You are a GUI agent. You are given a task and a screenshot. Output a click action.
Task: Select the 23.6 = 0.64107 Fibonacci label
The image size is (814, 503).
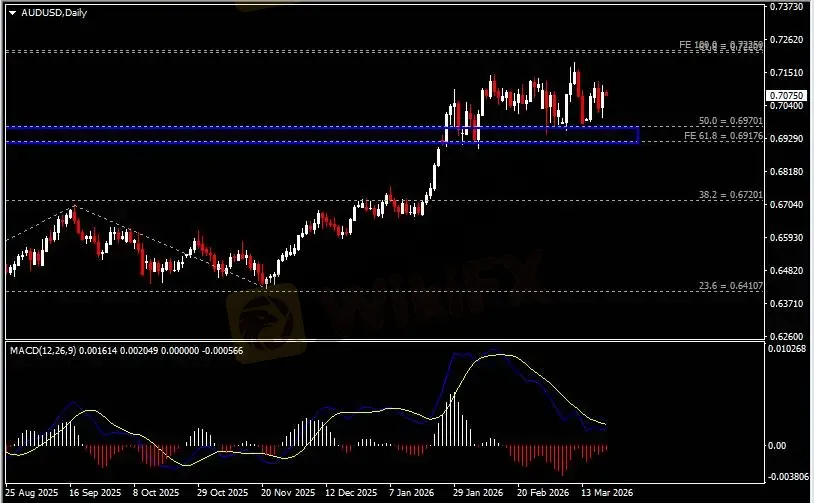[x=731, y=286]
